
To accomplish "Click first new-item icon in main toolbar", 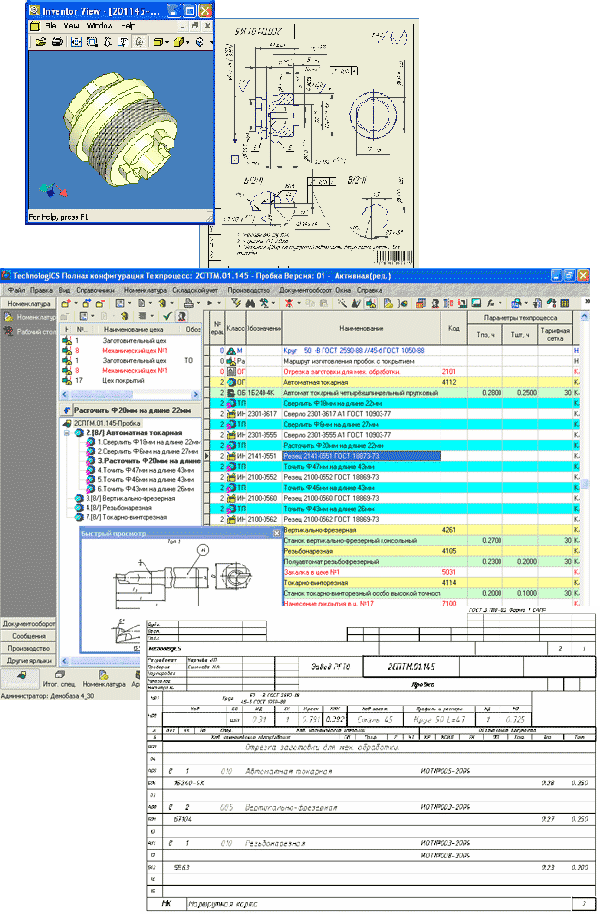I will click(66, 303).
